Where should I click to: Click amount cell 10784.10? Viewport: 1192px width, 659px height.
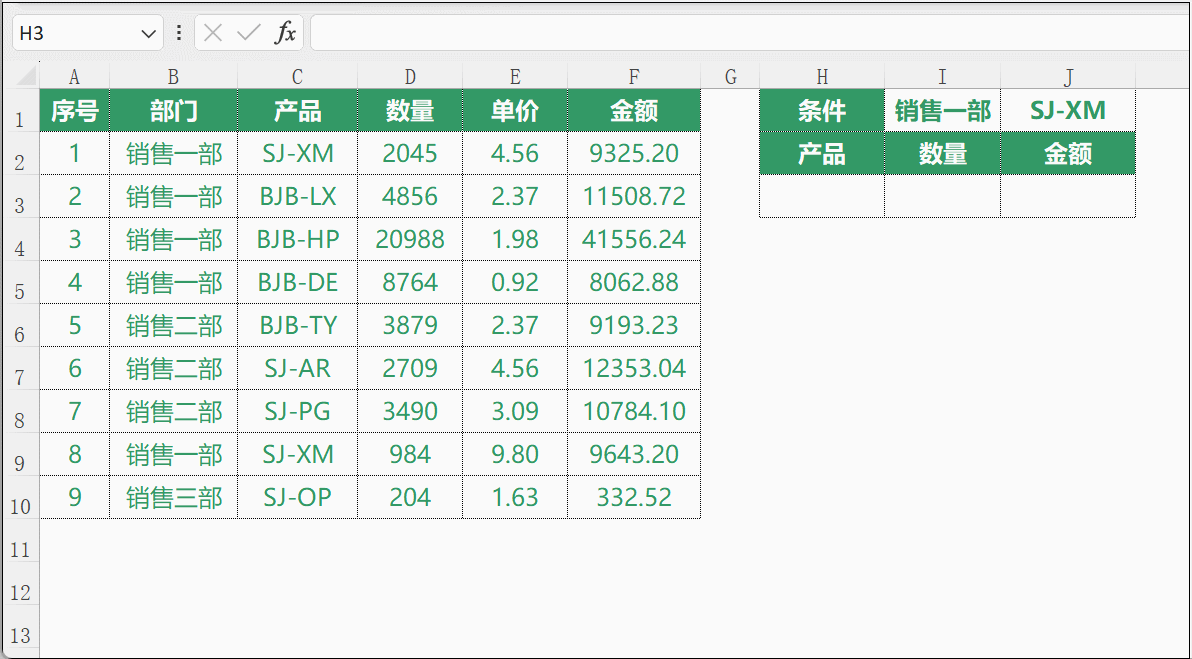[634, 411]
